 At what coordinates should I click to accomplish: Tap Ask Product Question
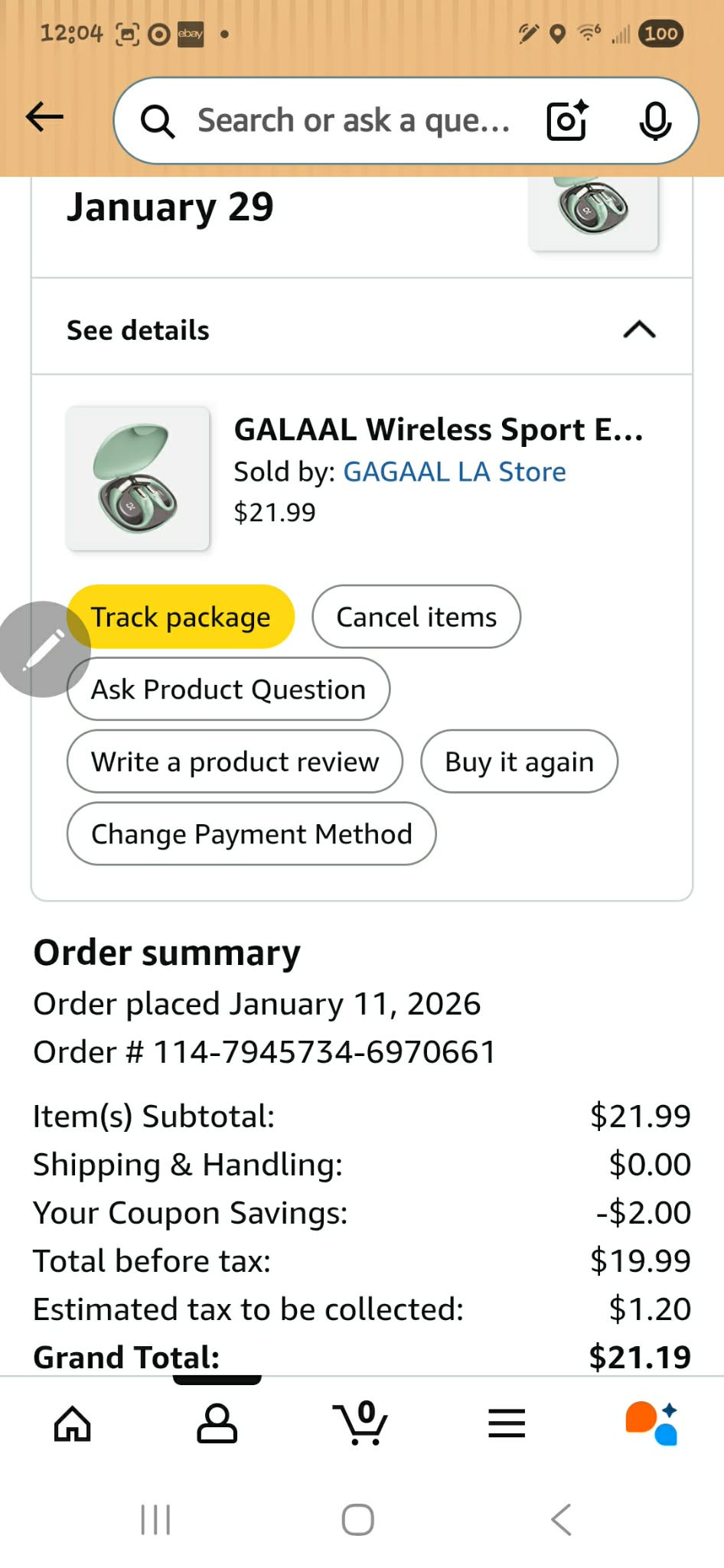228,689
